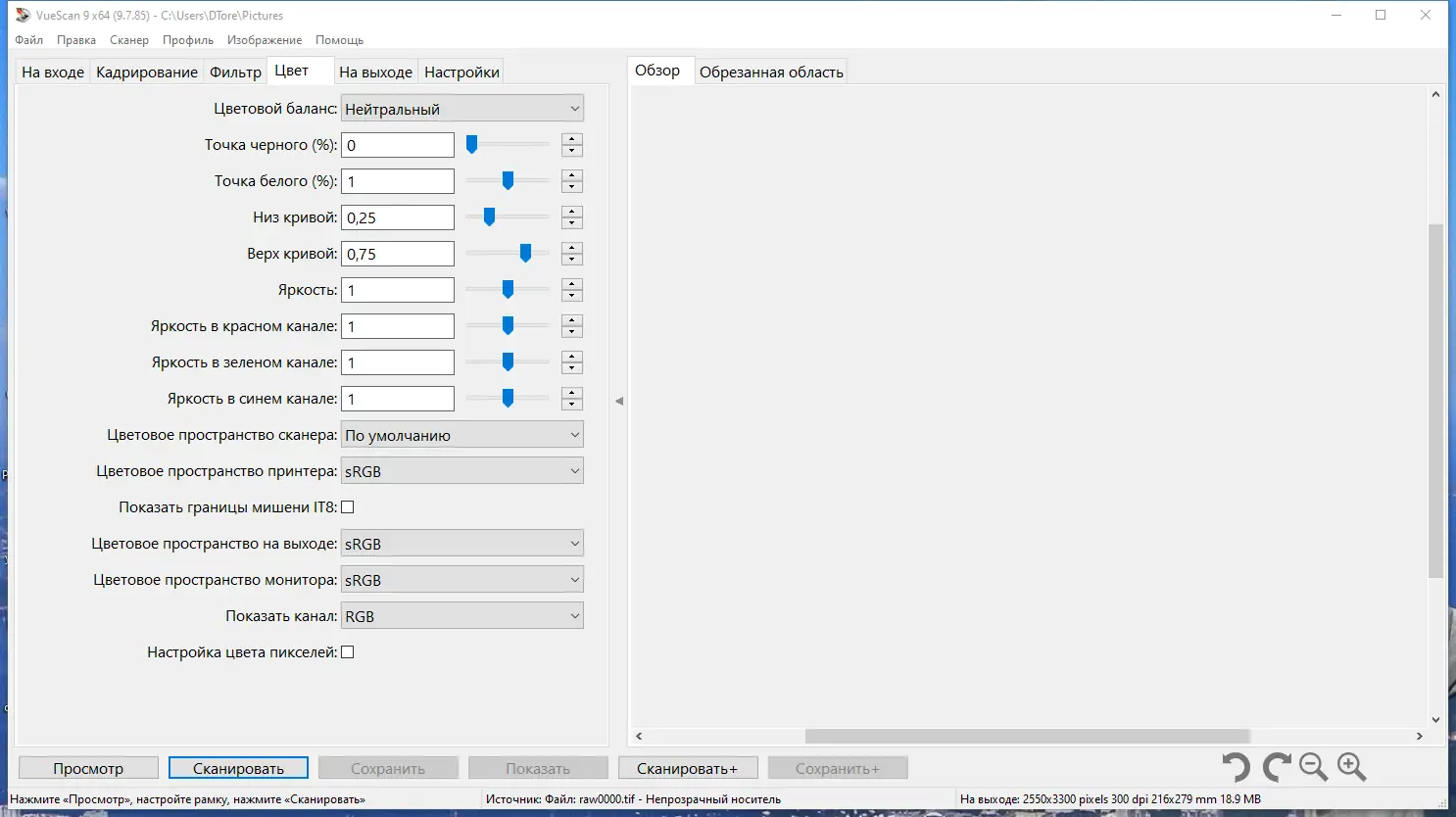Focus the 'Верх кривой' input field

click(x=398, y=254)
